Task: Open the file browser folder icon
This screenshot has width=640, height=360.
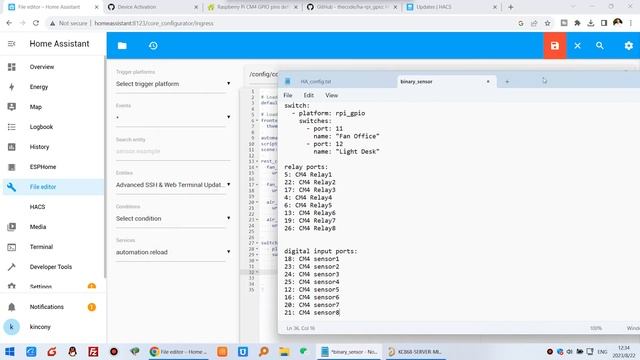Action: [x=122, y=46]
